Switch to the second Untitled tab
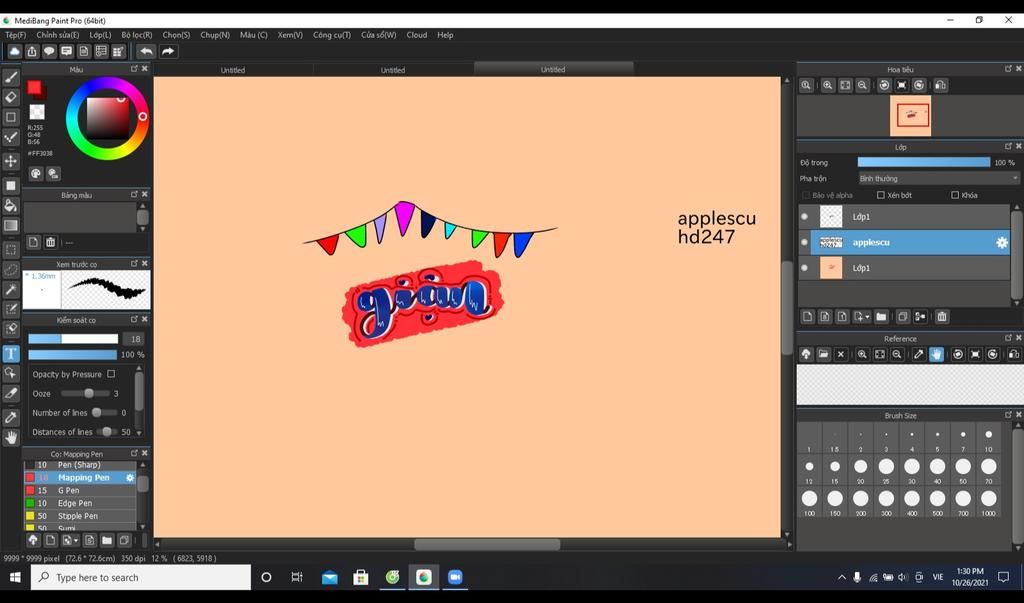This screenshot has height=603, width=1024. (393, 70)
